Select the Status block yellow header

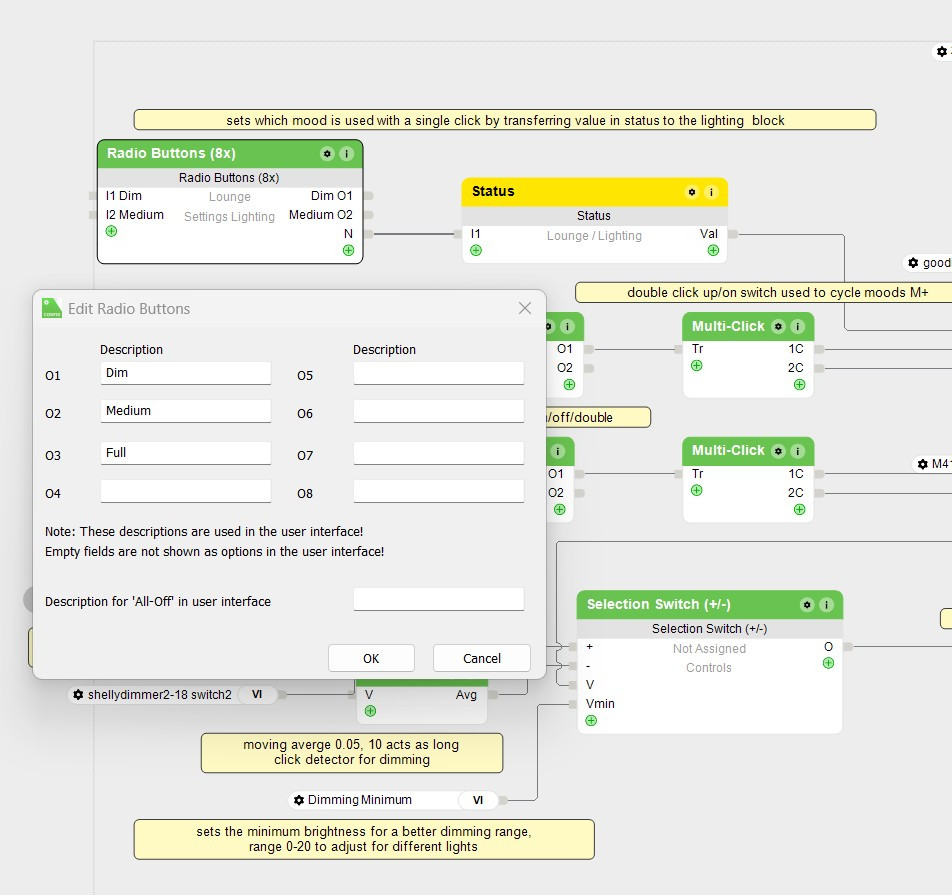(594, 192)
